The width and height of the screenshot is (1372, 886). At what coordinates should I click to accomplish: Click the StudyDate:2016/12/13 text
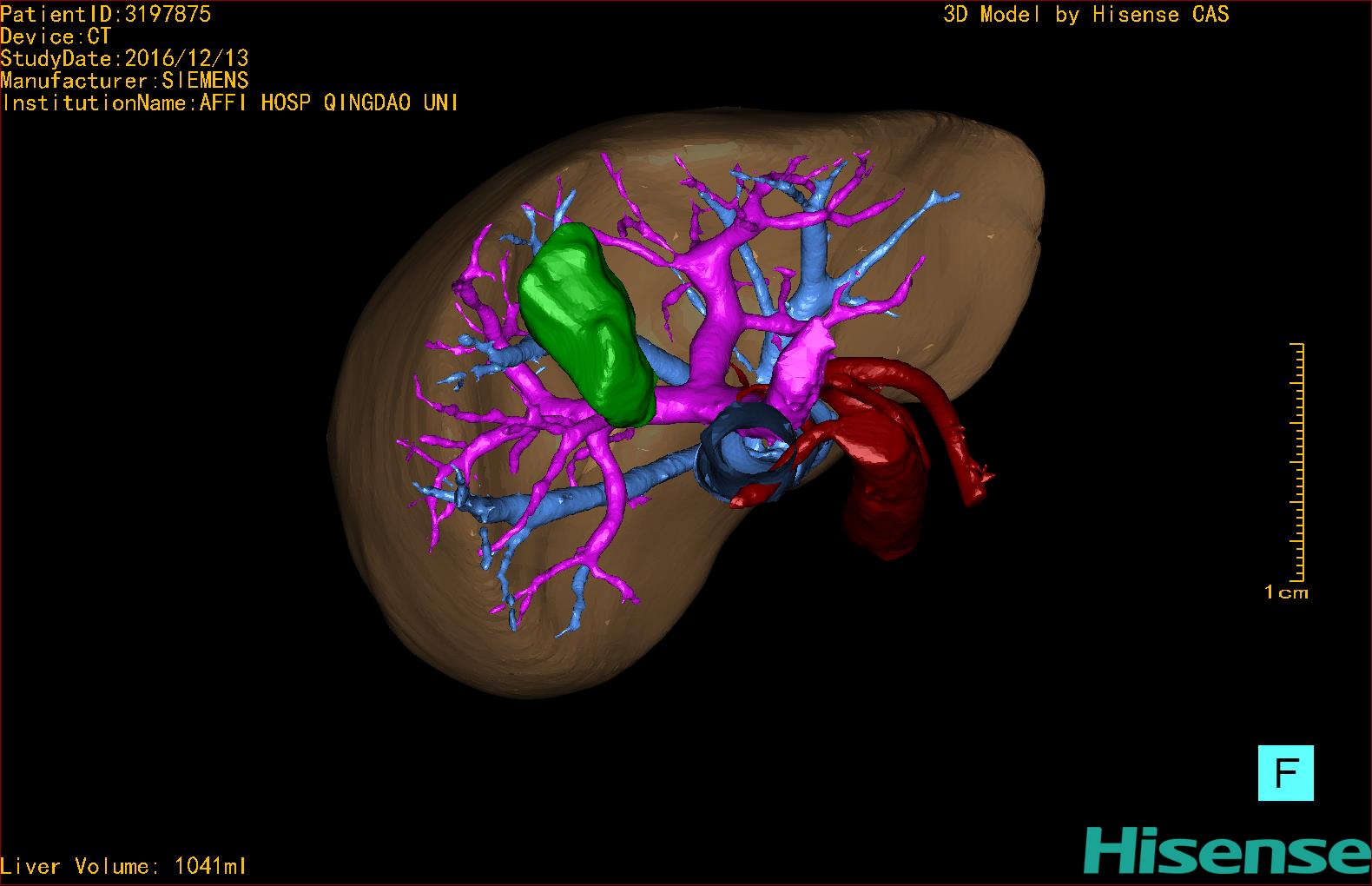click(124, 58)
